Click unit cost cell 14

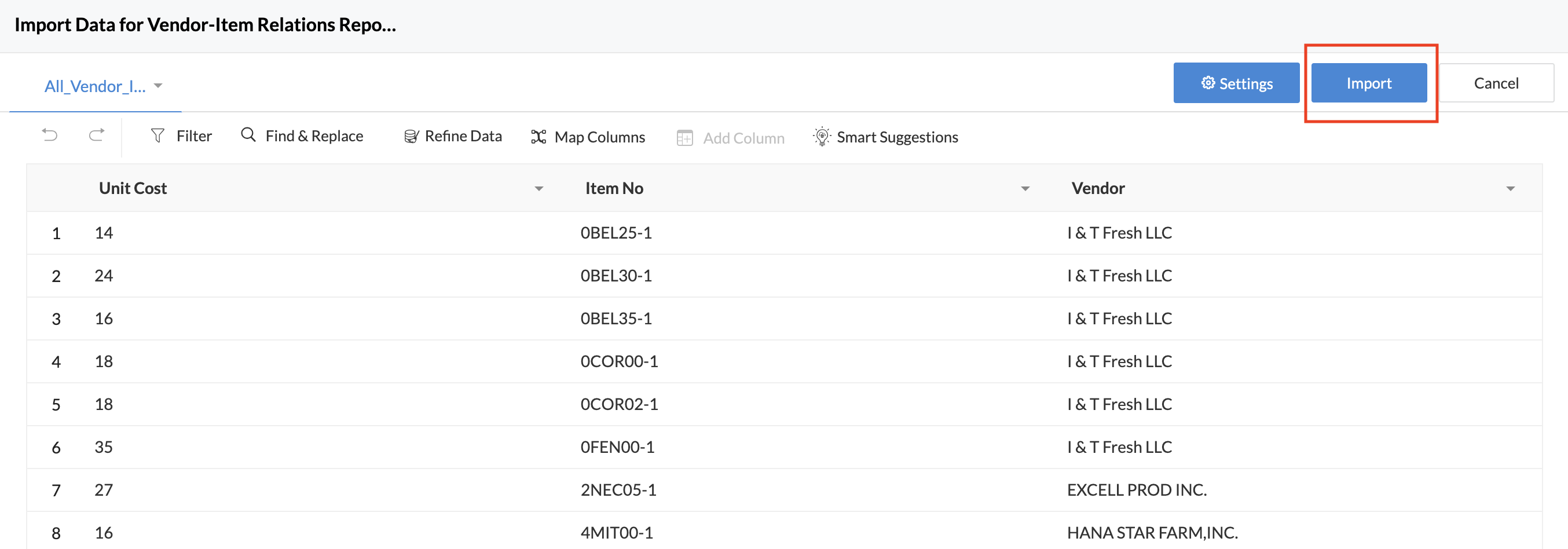104,232
